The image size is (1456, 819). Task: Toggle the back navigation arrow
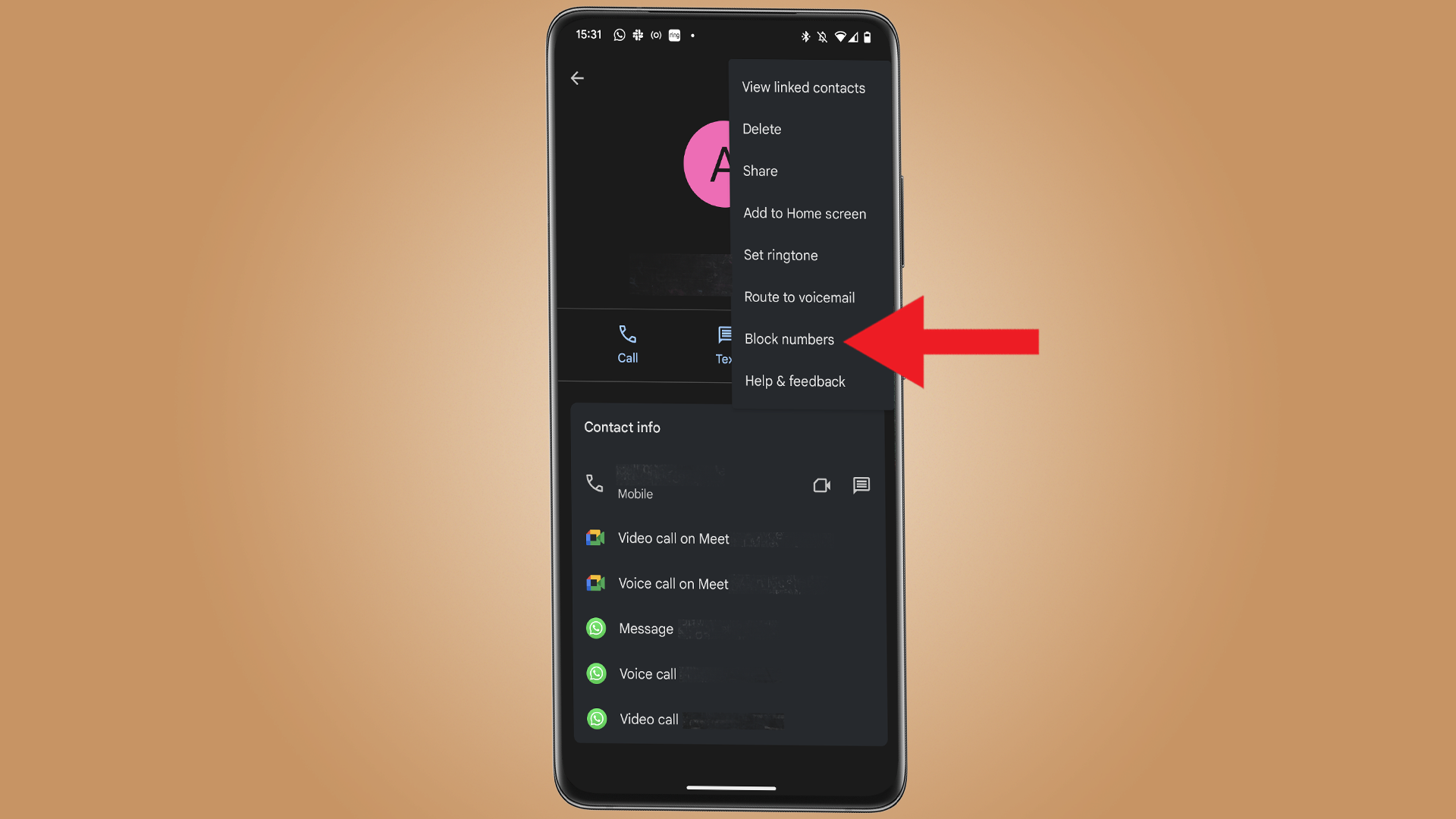(577, 77)
